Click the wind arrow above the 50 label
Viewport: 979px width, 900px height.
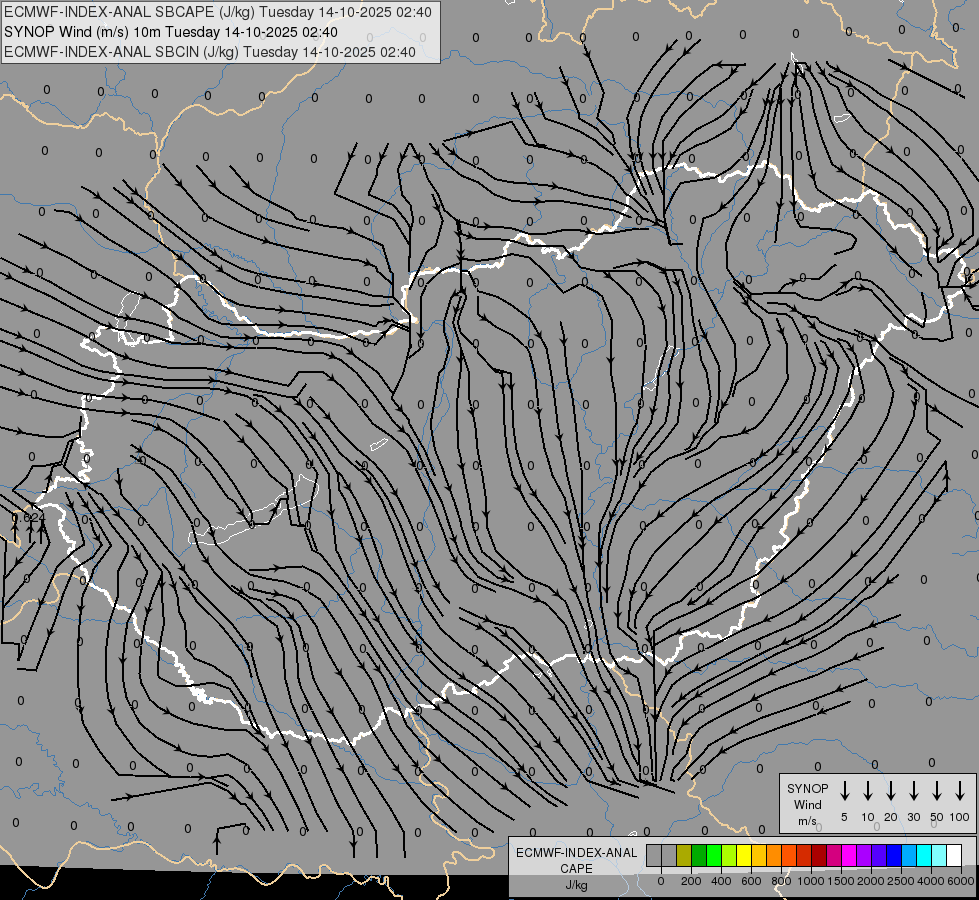pyautogui.click(x=937, y=791)
